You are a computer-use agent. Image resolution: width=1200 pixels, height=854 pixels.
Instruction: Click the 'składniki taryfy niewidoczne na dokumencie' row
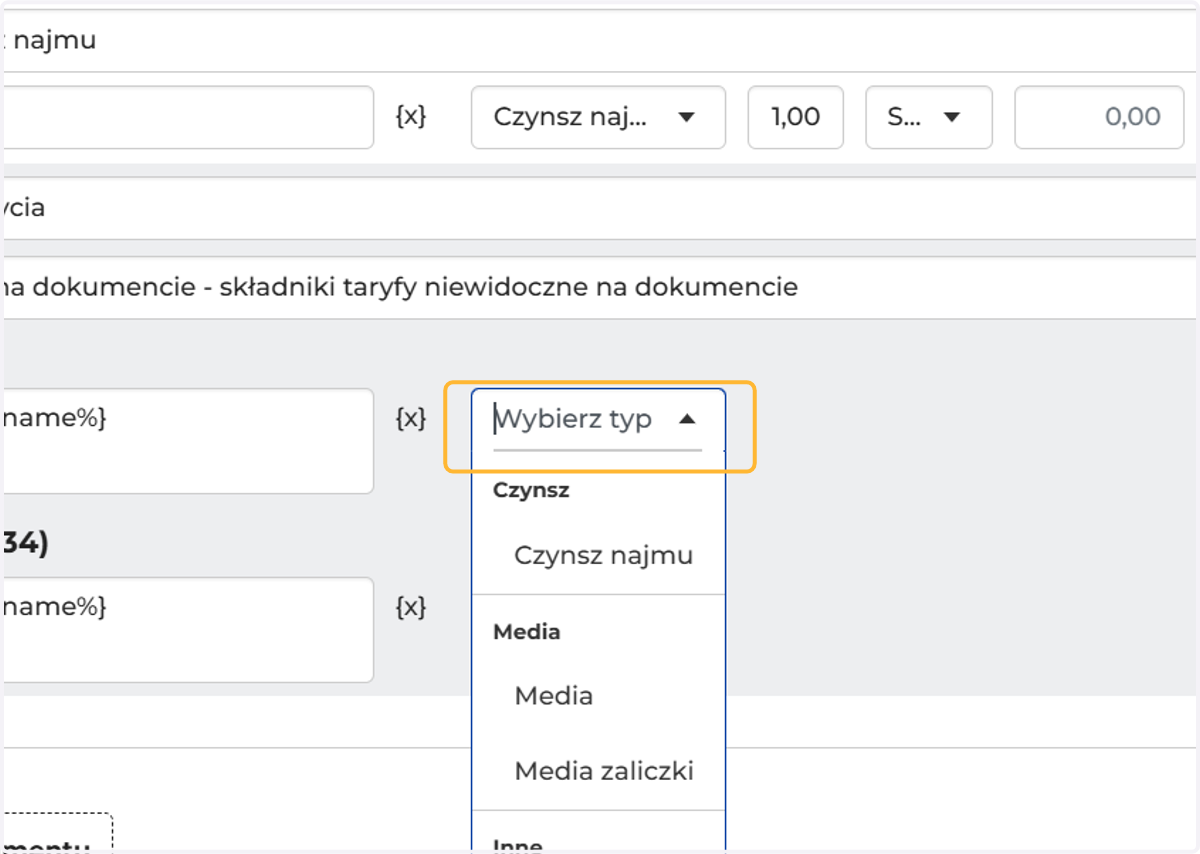point(600,288)
